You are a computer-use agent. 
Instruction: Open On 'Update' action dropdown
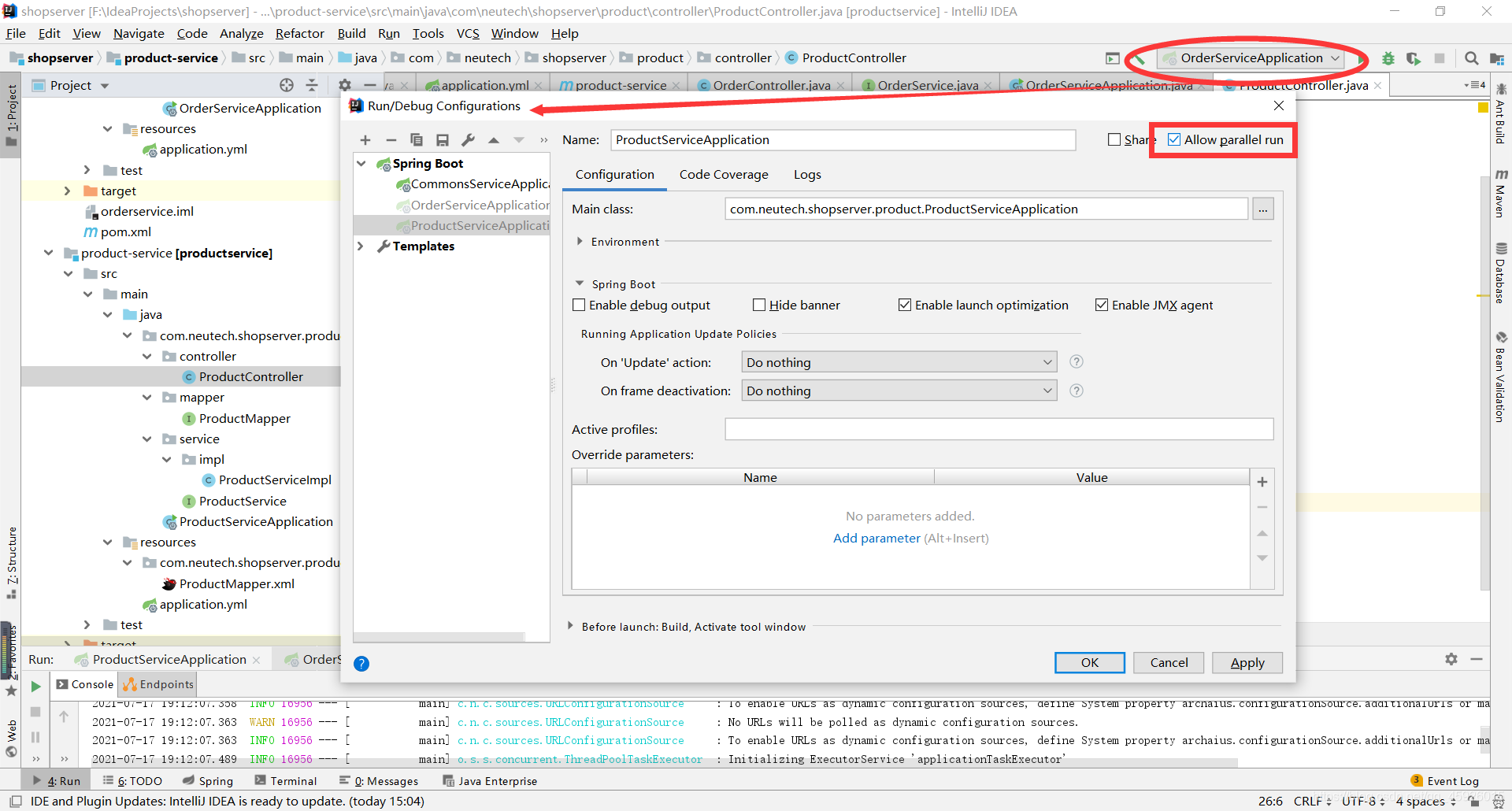[899, 362]
